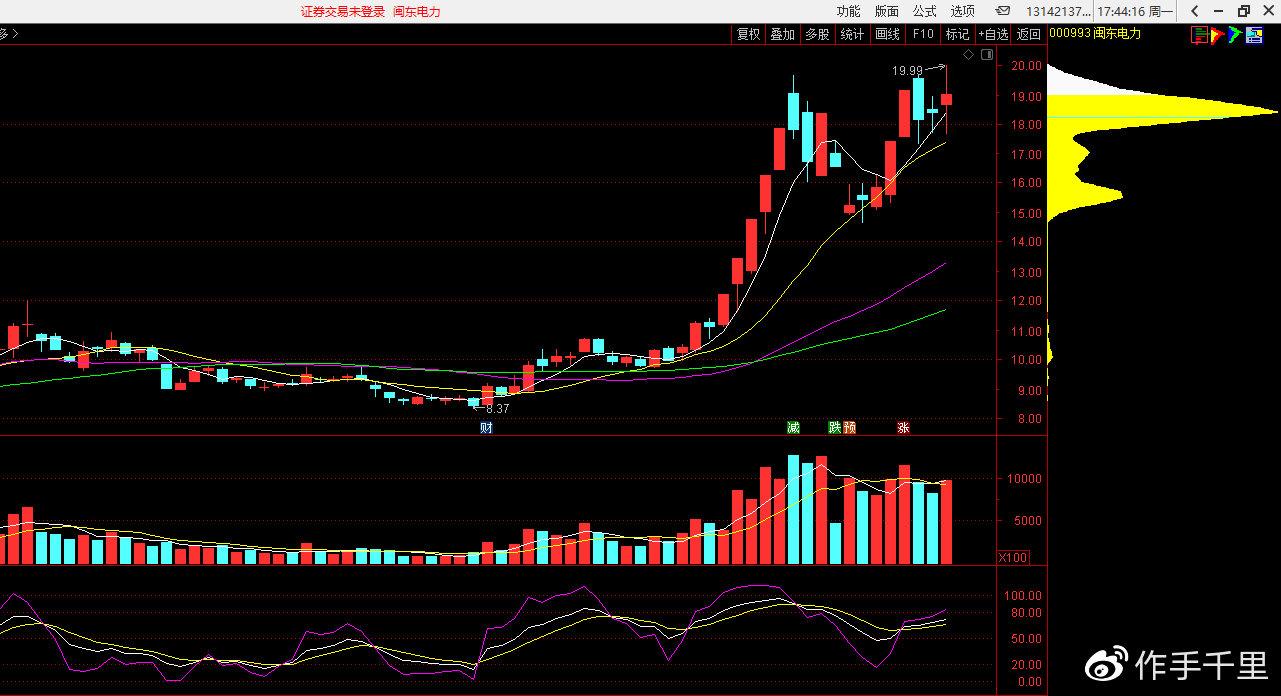The height and width of the screenshot is (696, 1281).
Task: Click the green and blue arrow icon
Action: [1235, 34]
